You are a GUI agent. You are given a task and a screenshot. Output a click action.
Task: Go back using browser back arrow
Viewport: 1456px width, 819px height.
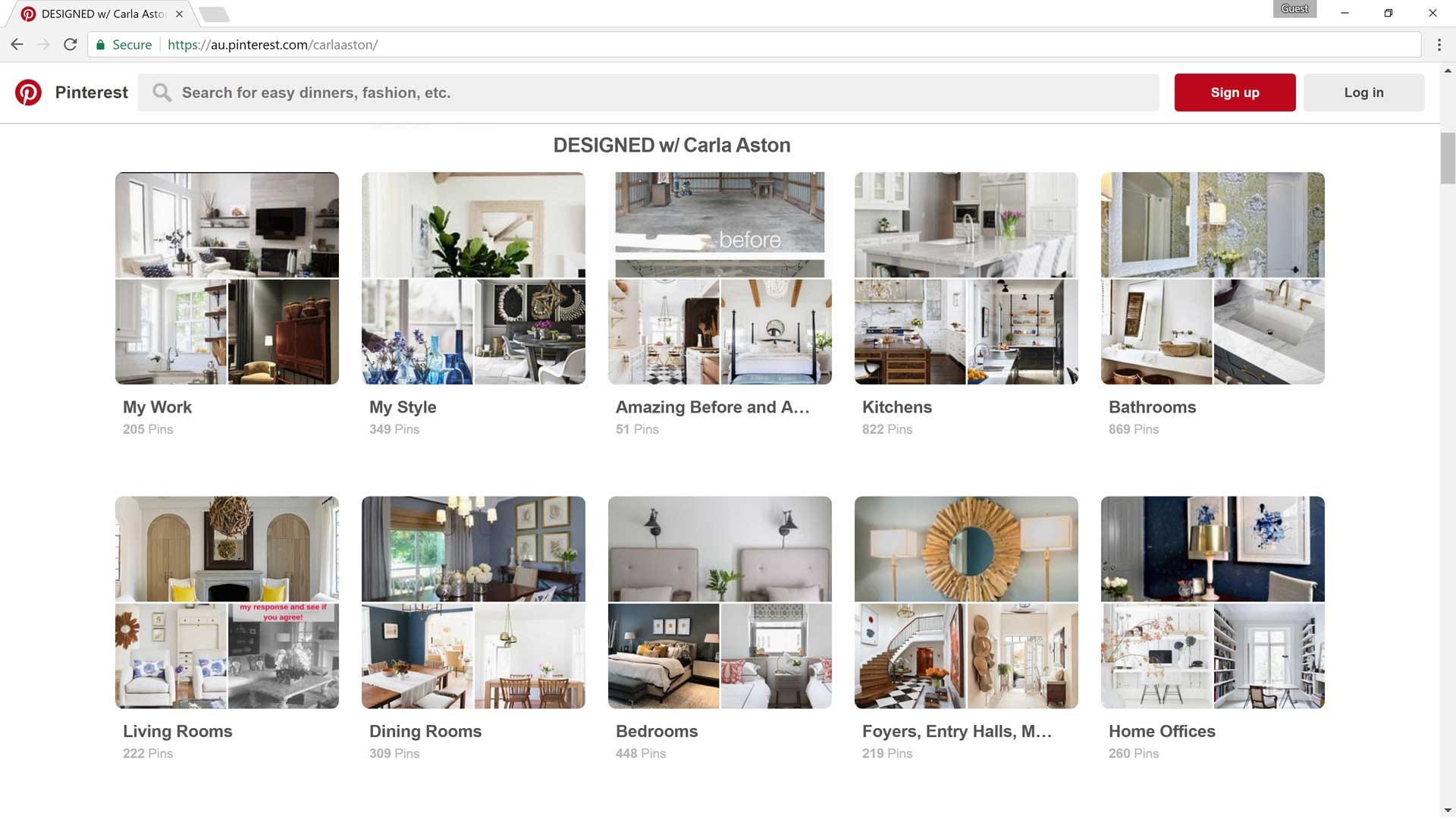click(17, 45)
